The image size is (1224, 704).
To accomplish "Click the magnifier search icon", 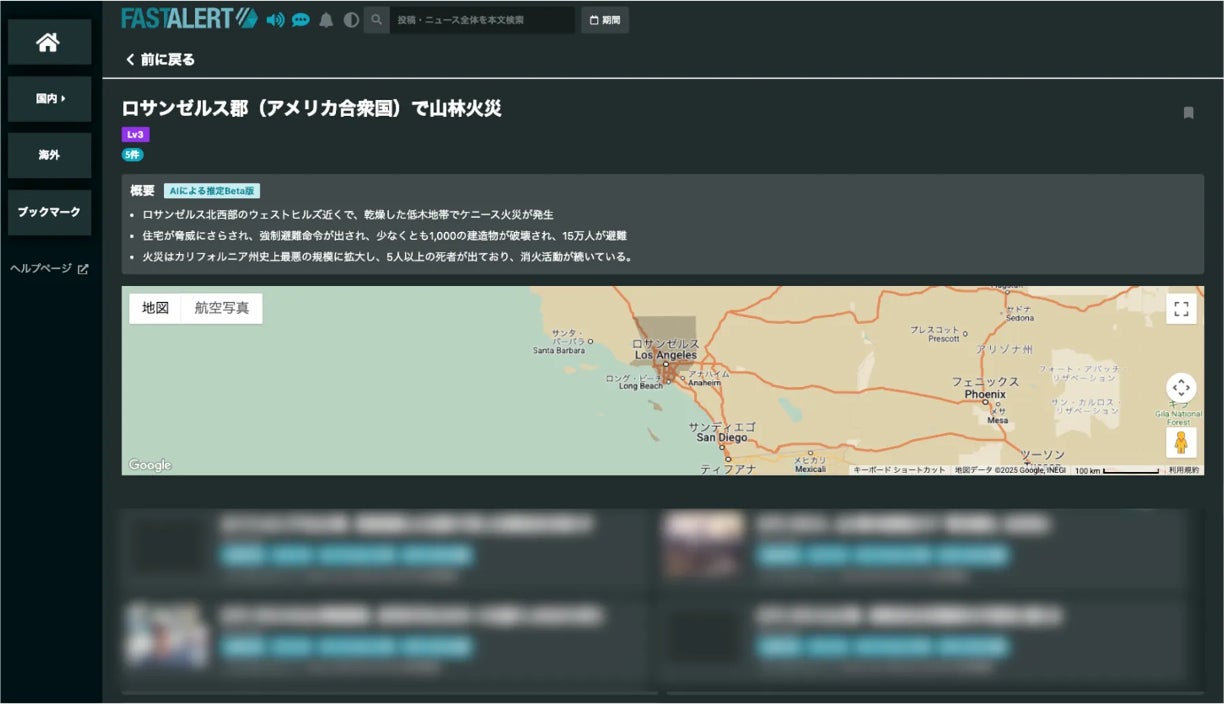I will 377,20.
